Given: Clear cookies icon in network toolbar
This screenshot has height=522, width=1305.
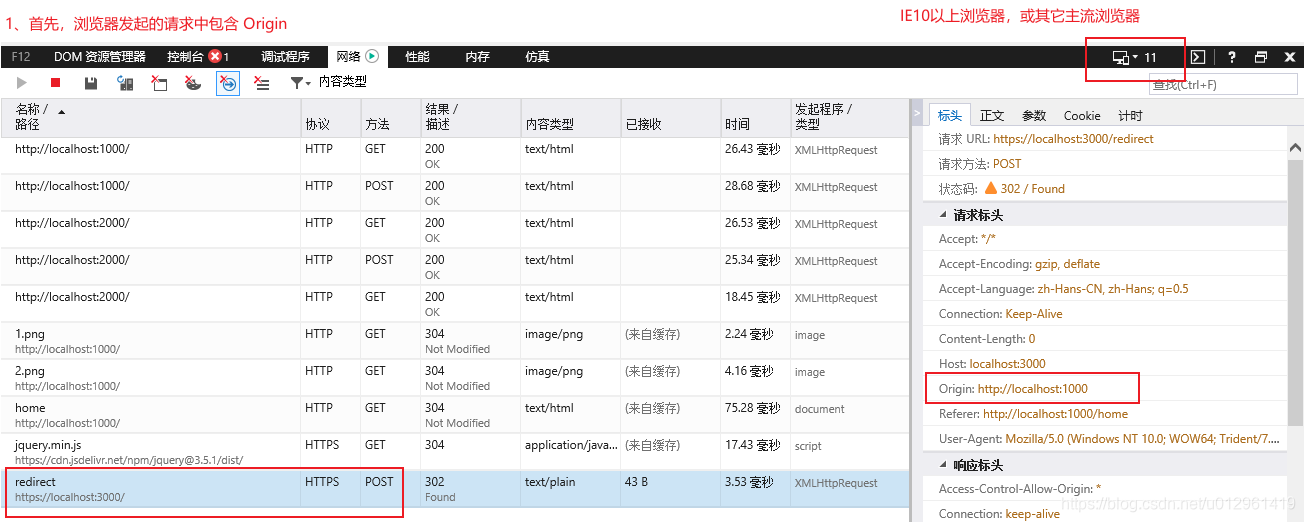Looking at the screenshot, I should pos(193,83).
